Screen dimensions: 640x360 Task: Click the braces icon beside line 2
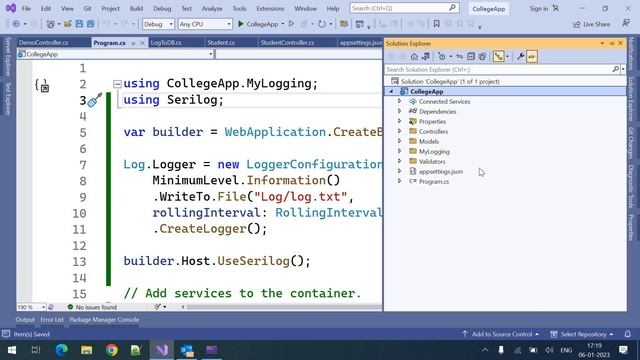pos(42,85)
